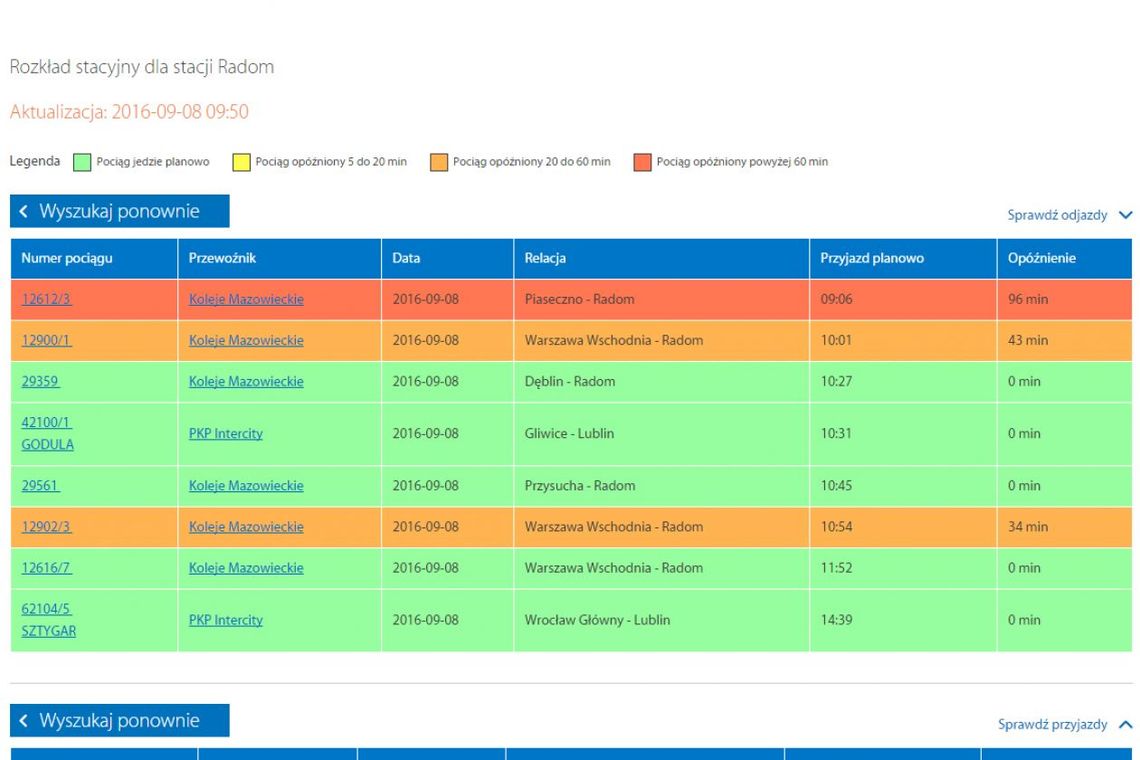Screen dimensions: 1140x760
Task: Click the top 'Wyszukaj ponownie' button
Action: click(x=120, y=211)
